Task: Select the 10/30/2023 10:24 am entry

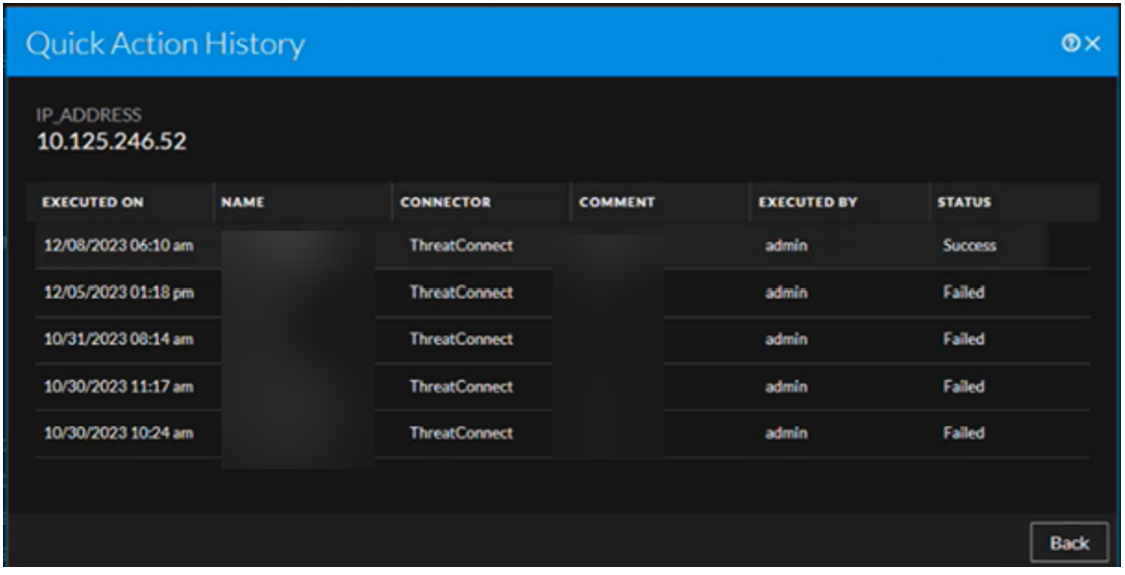Action: (118, 434)
